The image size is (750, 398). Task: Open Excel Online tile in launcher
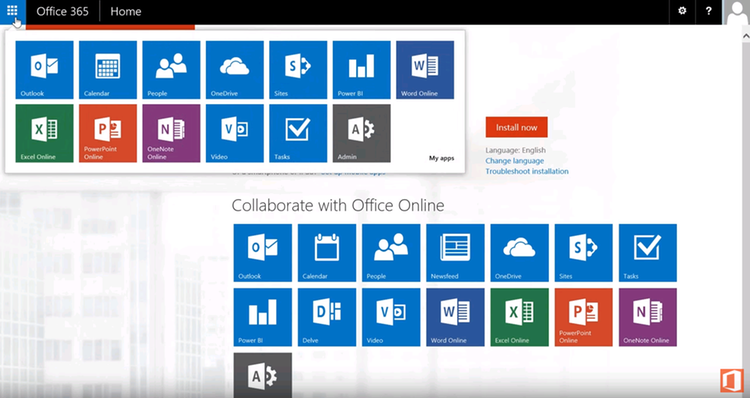44,133
